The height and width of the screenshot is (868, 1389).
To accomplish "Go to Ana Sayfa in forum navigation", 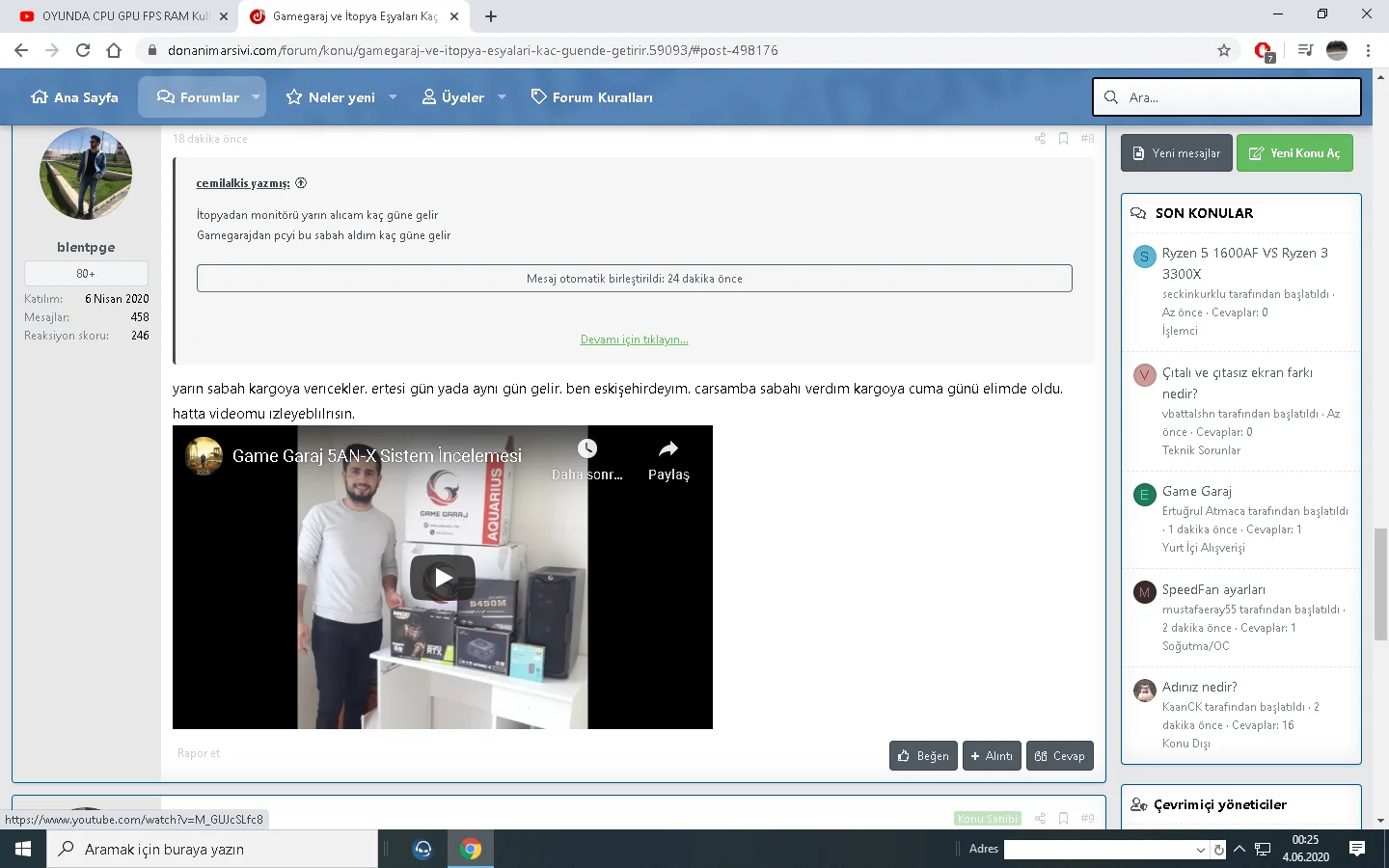I will point(74,97).
